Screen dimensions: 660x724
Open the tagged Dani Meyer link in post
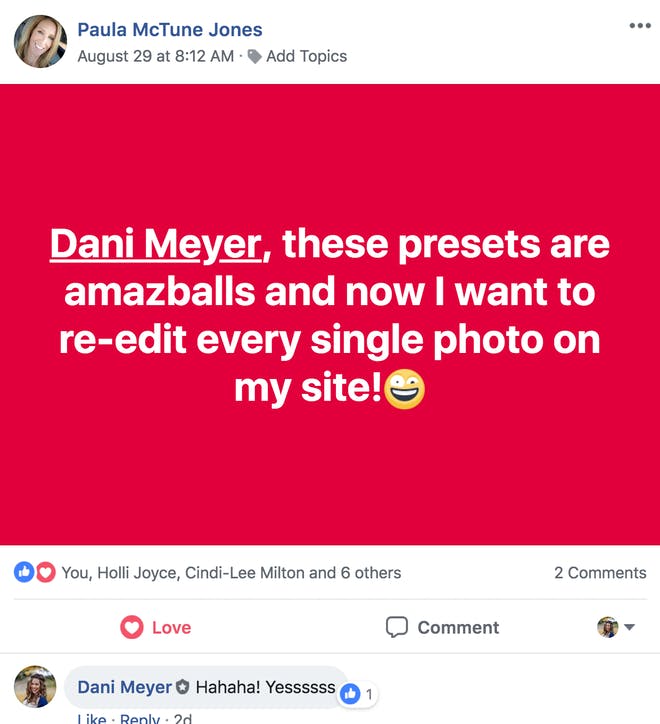coord(156,244)
